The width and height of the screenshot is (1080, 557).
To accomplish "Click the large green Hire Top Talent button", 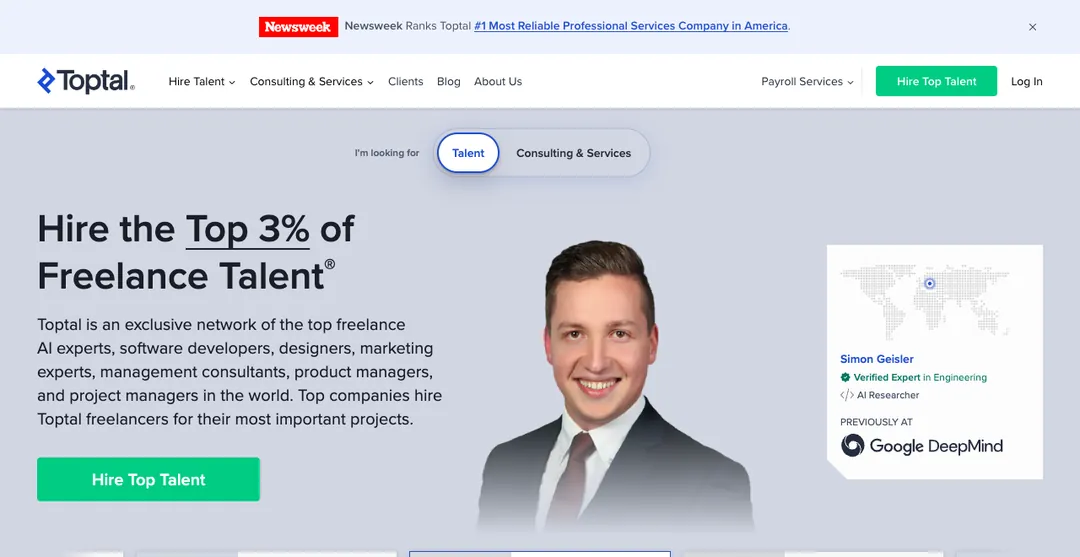I will [148, 479].
